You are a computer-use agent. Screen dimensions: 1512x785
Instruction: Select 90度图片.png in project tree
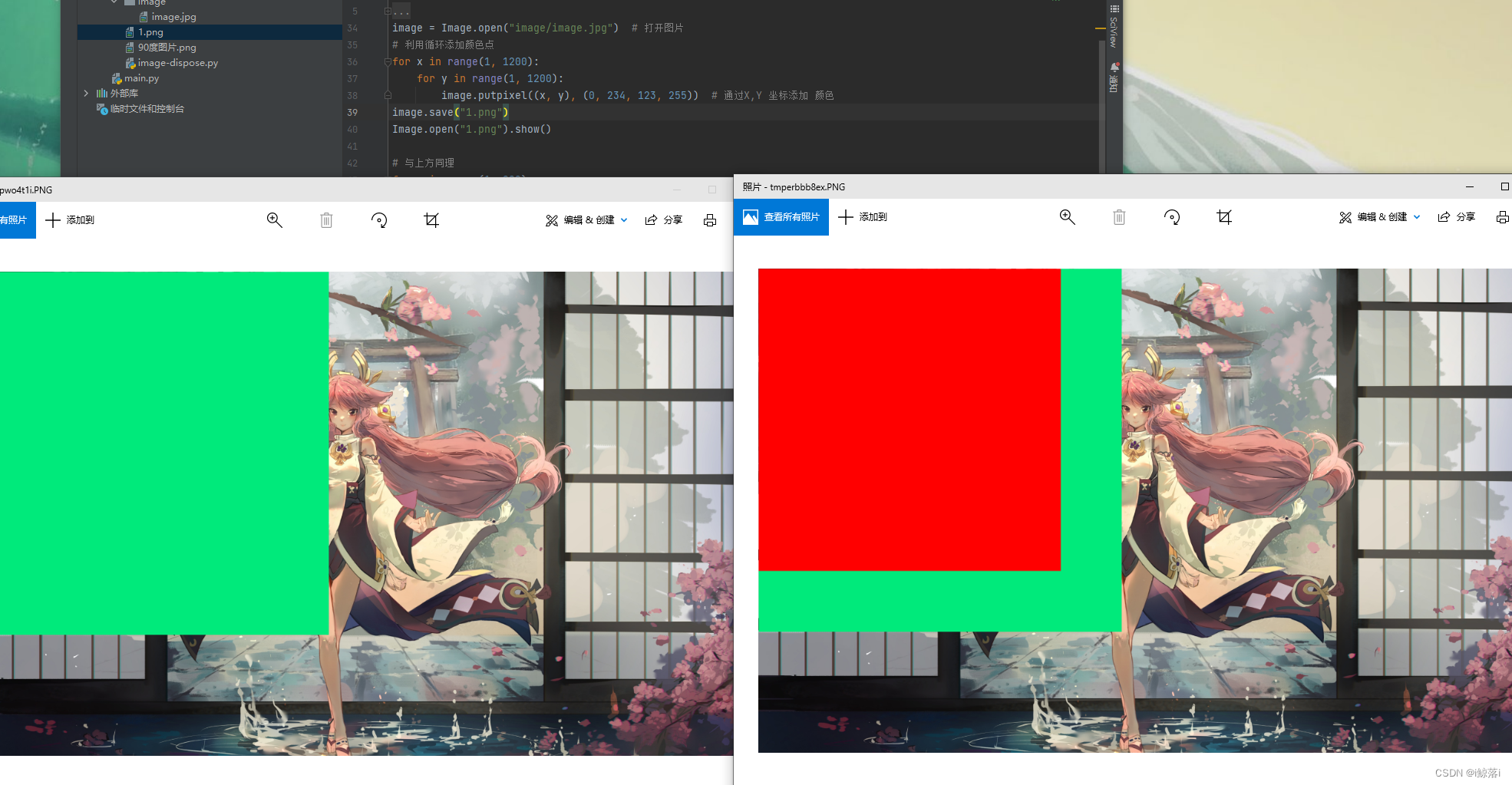[x=160, y=48]
